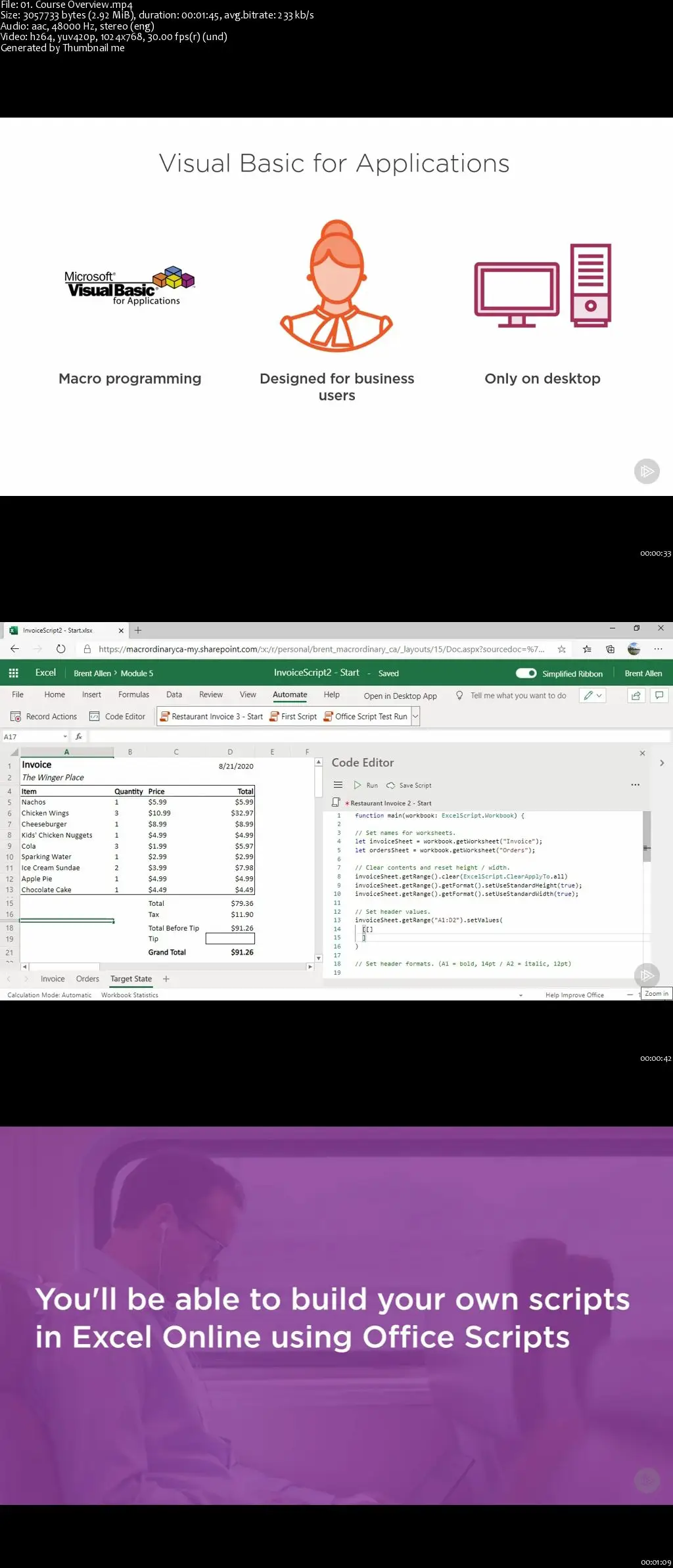Click the Brent Allen breadcrumb link
673x1568 pixels.
[x=92, y=673]
